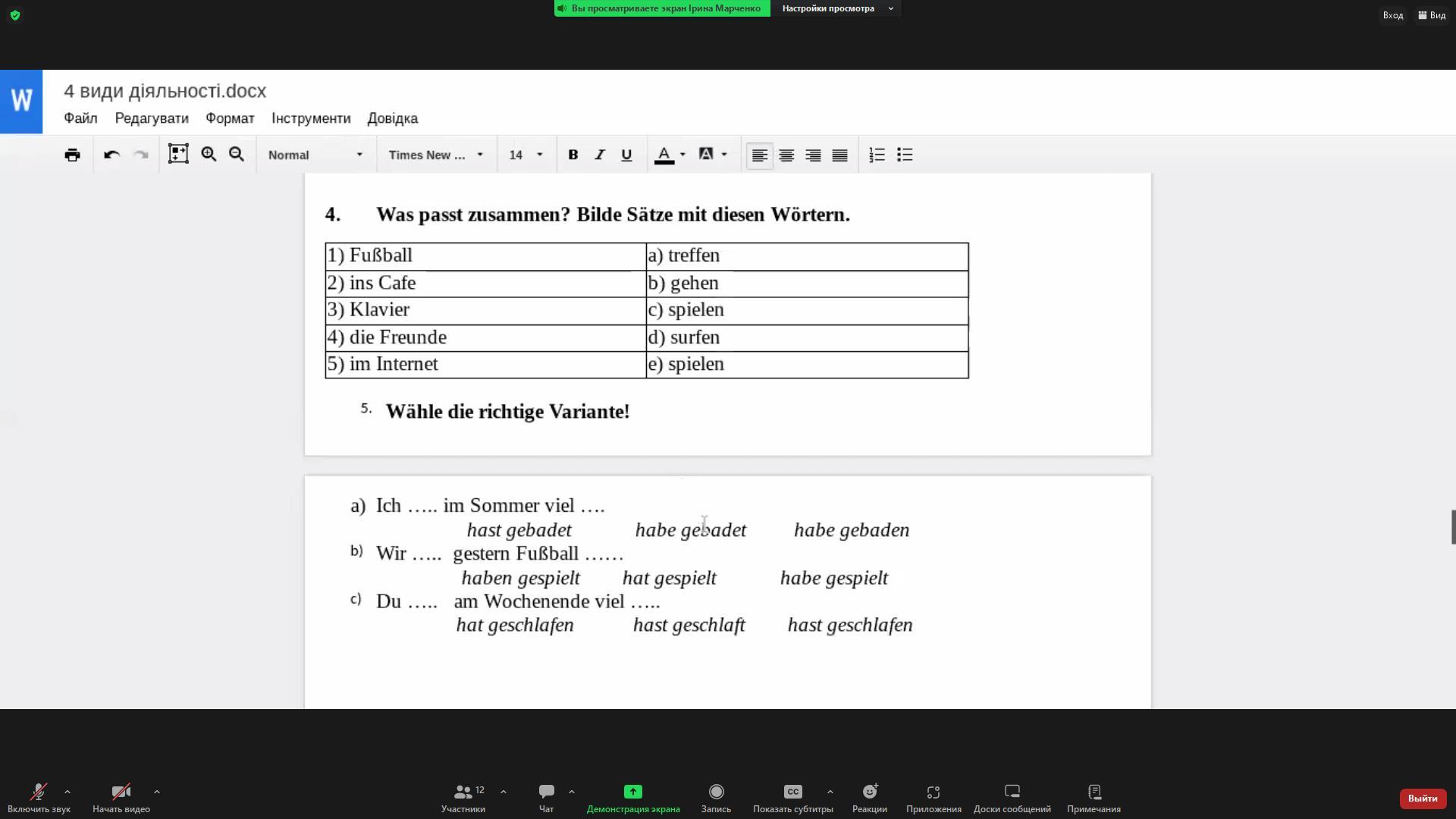Click the vertical scrollbar thumb on right
This screenshot has width=1456, height=819.
[1453, 527]
